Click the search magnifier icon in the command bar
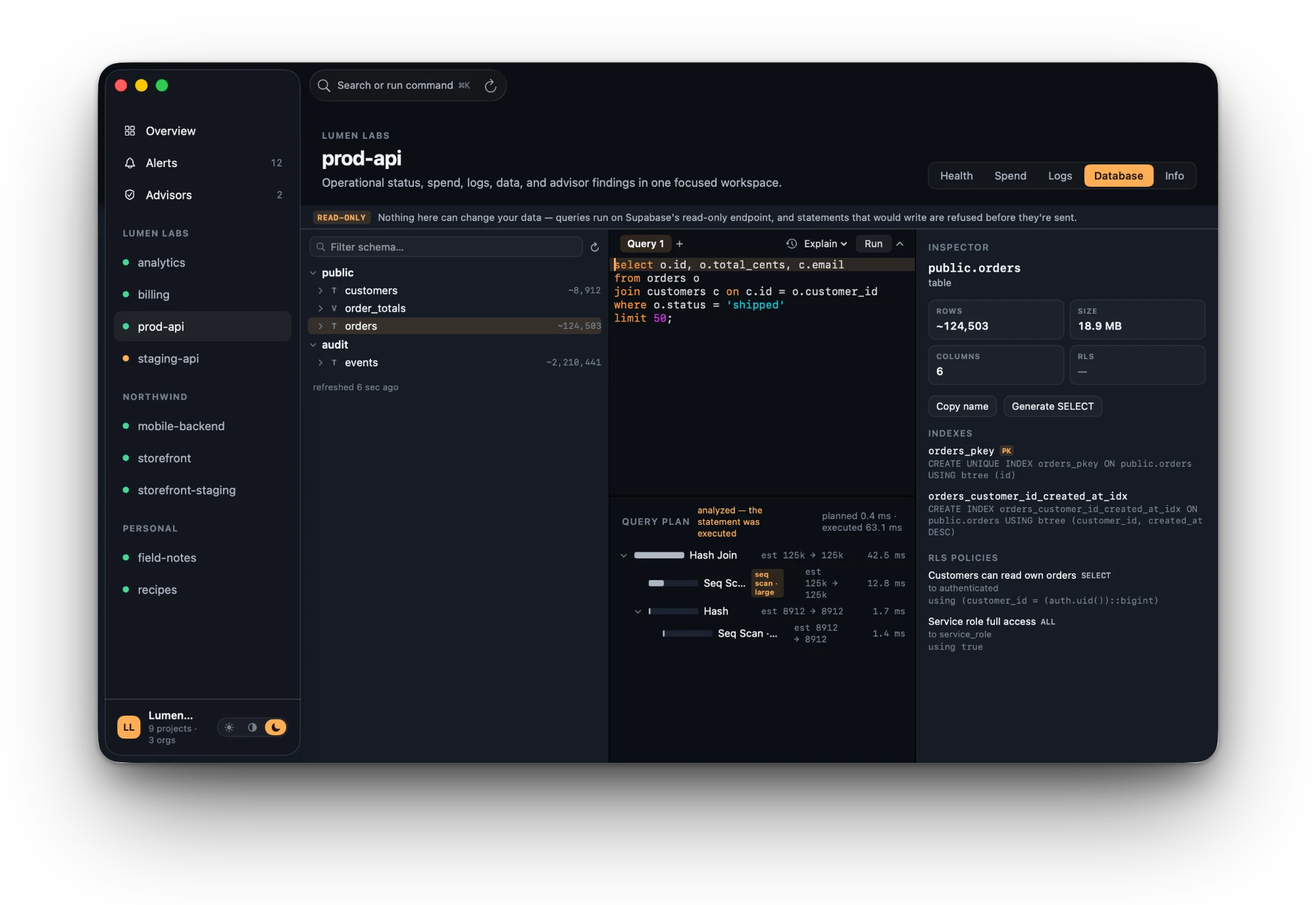The height and width of the screenshot is (905, 1316). (x=324, y=86)
